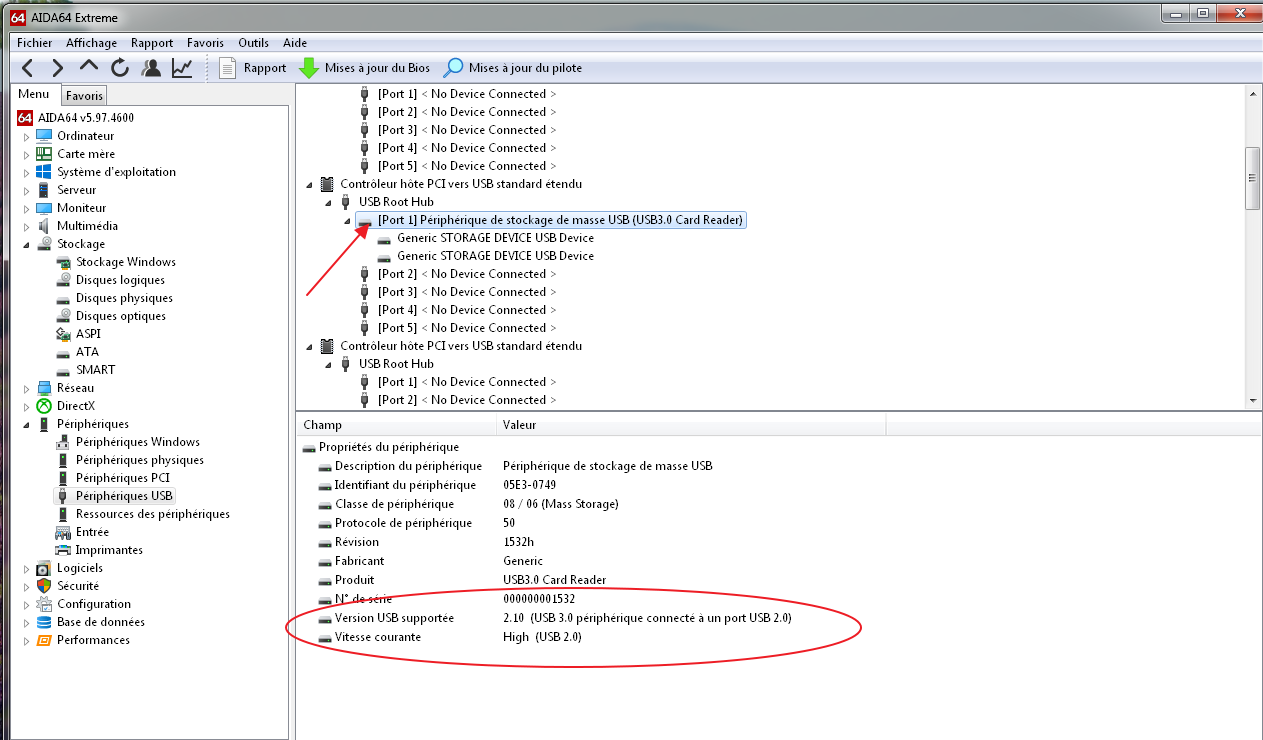Expand the Logiciels tree node
This screenshot has width=1263, height=740.
click(x=27, y=568)
